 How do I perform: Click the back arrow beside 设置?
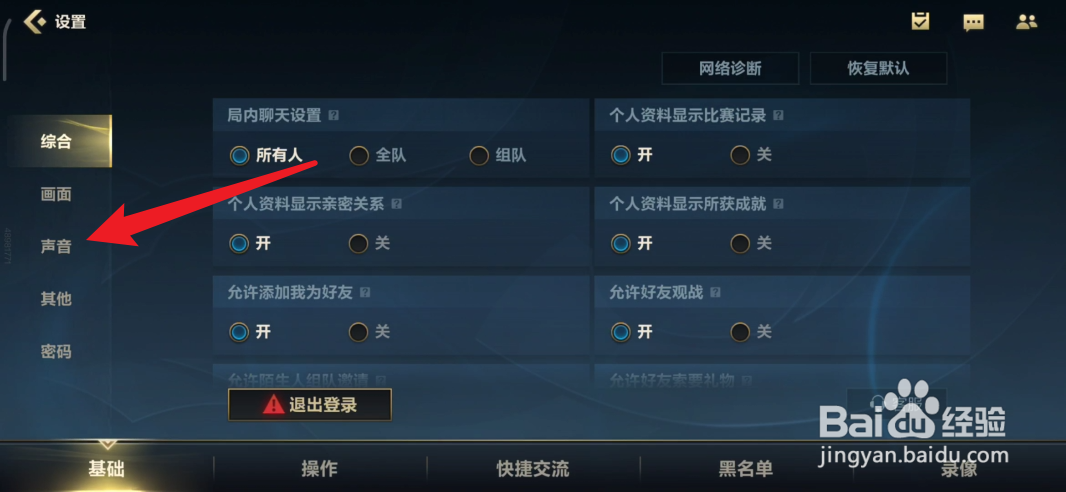click(35, 22)
